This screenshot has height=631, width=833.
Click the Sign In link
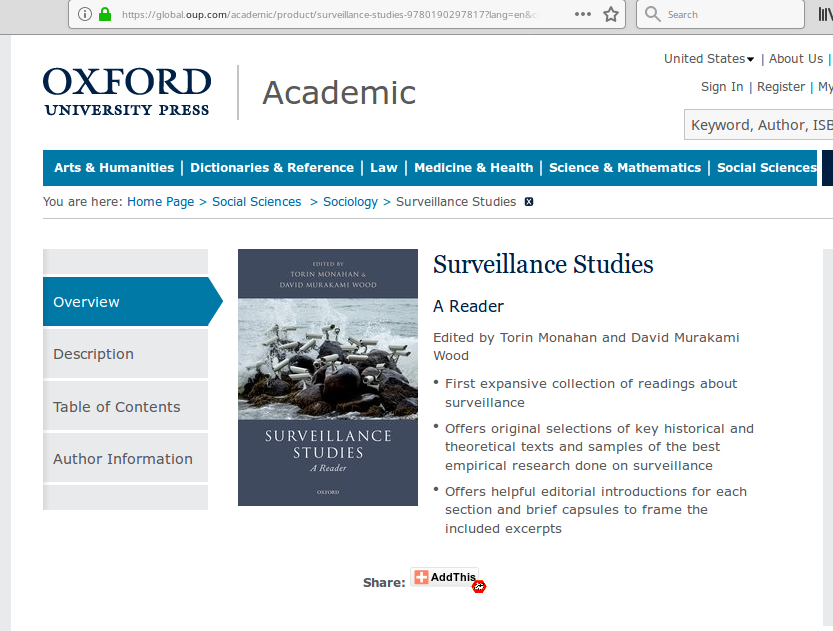coord(722,87)
